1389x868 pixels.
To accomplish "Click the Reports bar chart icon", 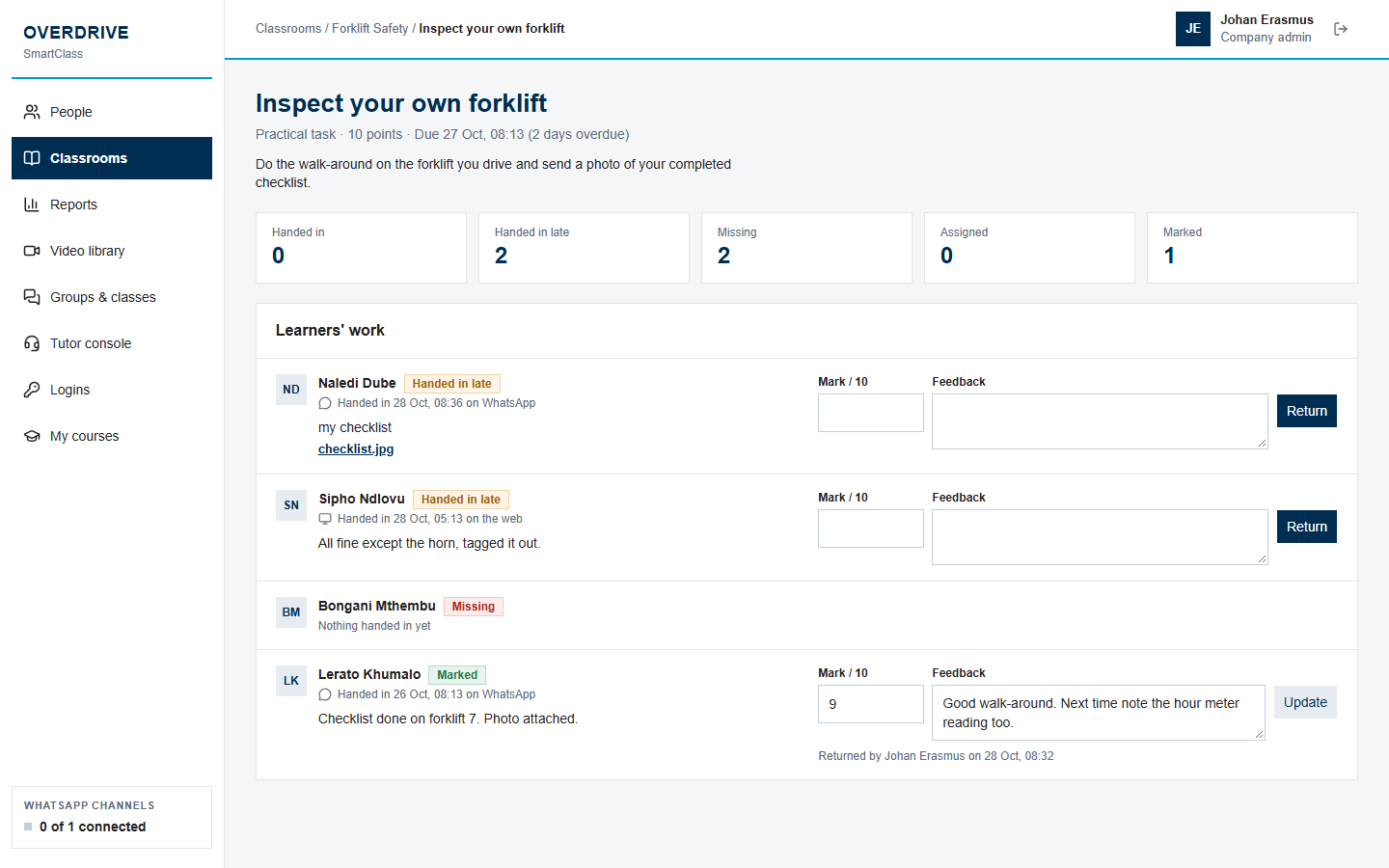I will (32, 204).
